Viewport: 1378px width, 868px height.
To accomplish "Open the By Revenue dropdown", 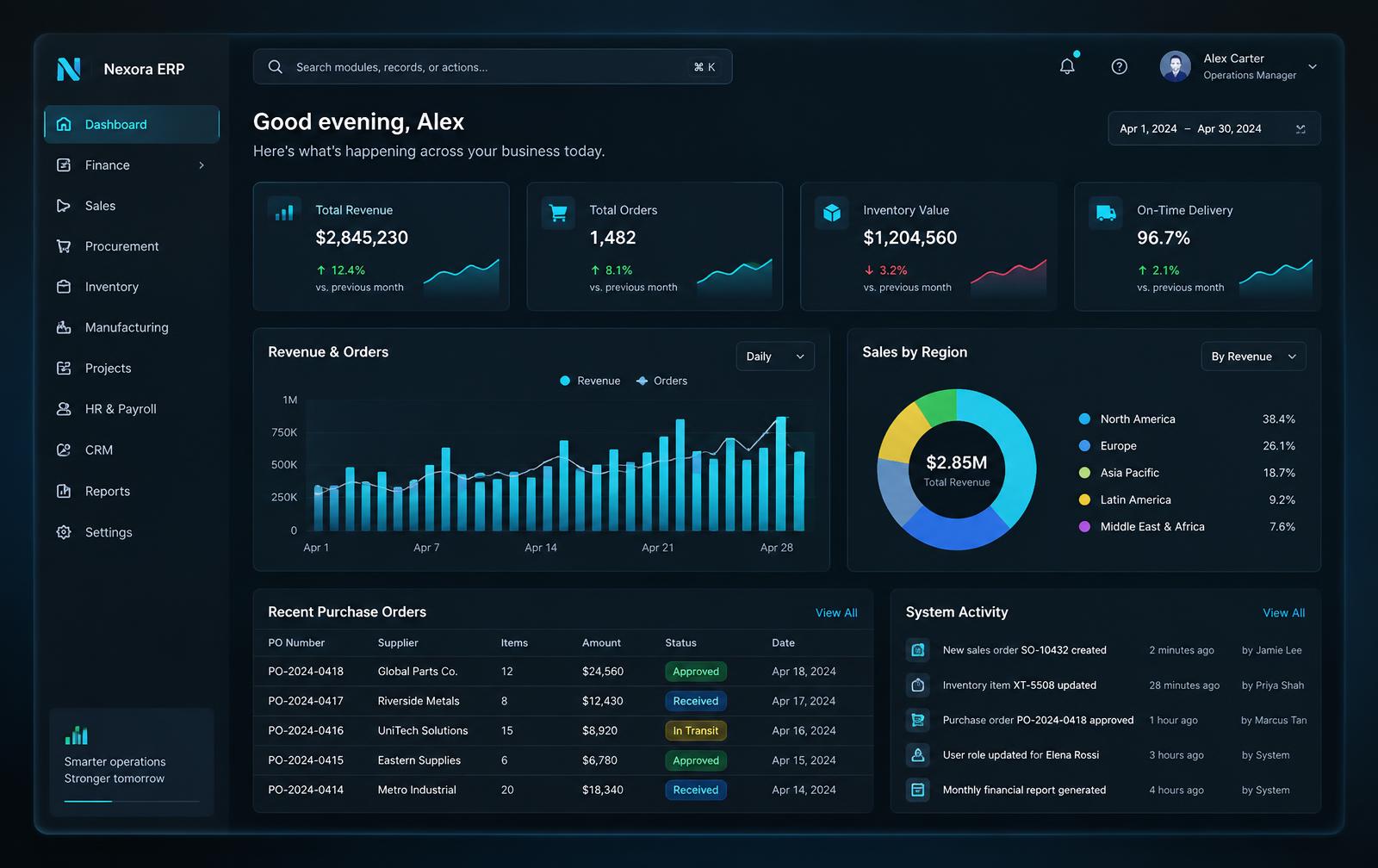I will click(x=1253, y=356).
